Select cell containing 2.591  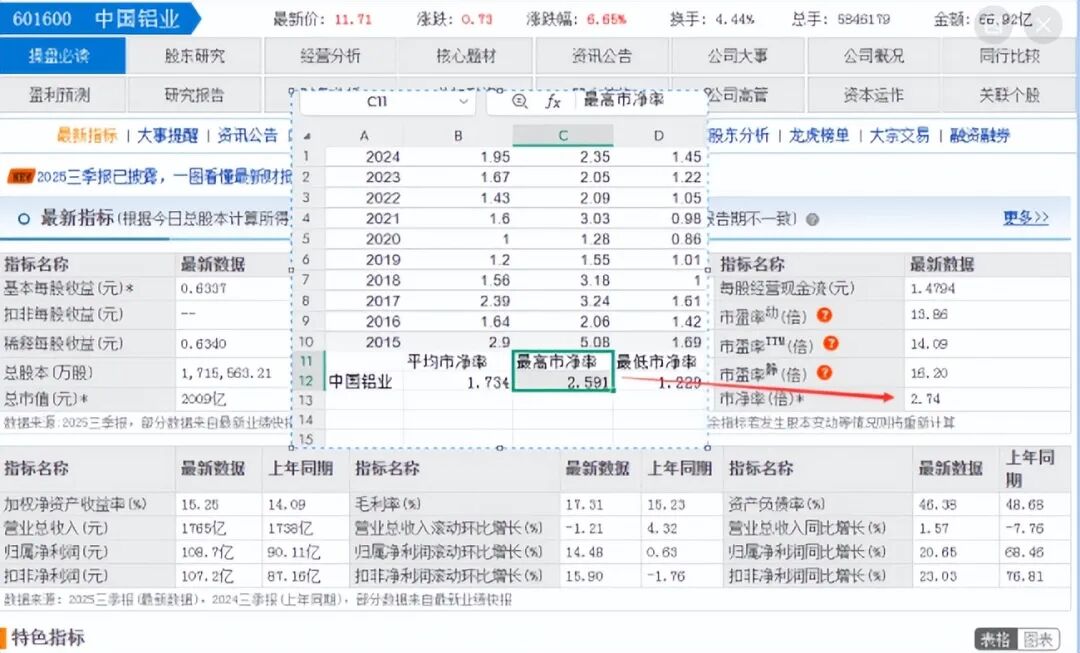coord(563,382)
